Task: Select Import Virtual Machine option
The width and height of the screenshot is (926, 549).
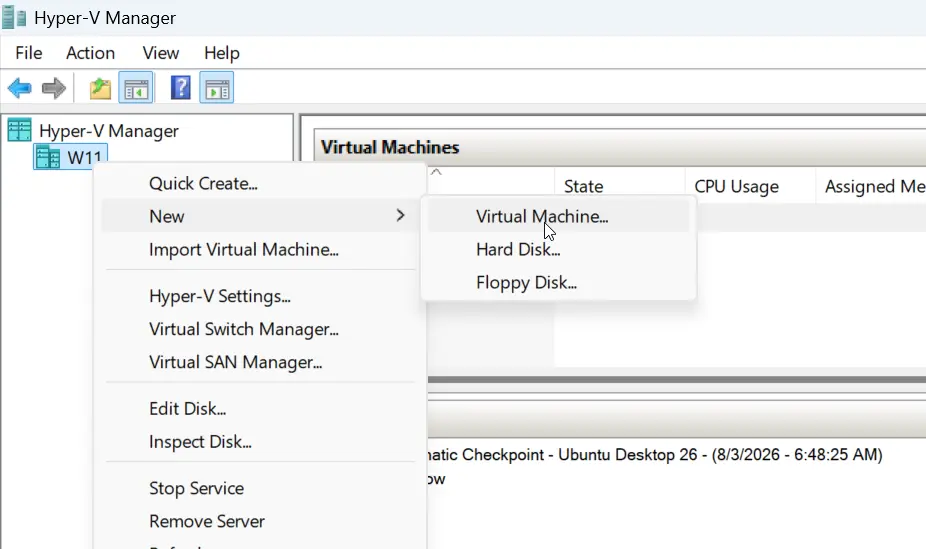Action: click(x=260, y=249)
